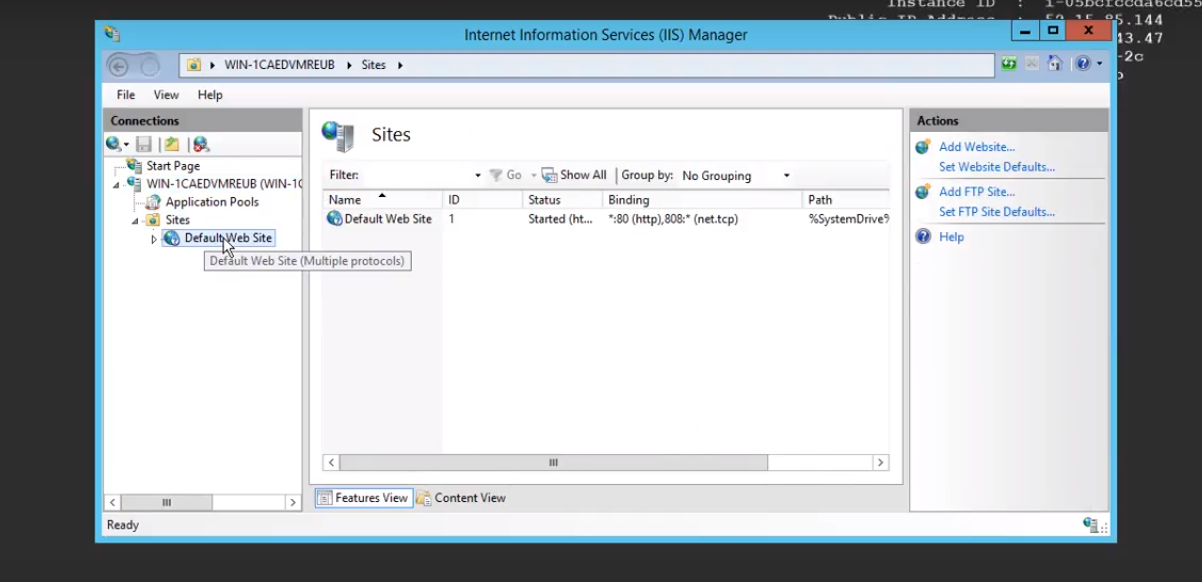
Task: Sort by the Binding column header
Action: (x=702, y=200)
